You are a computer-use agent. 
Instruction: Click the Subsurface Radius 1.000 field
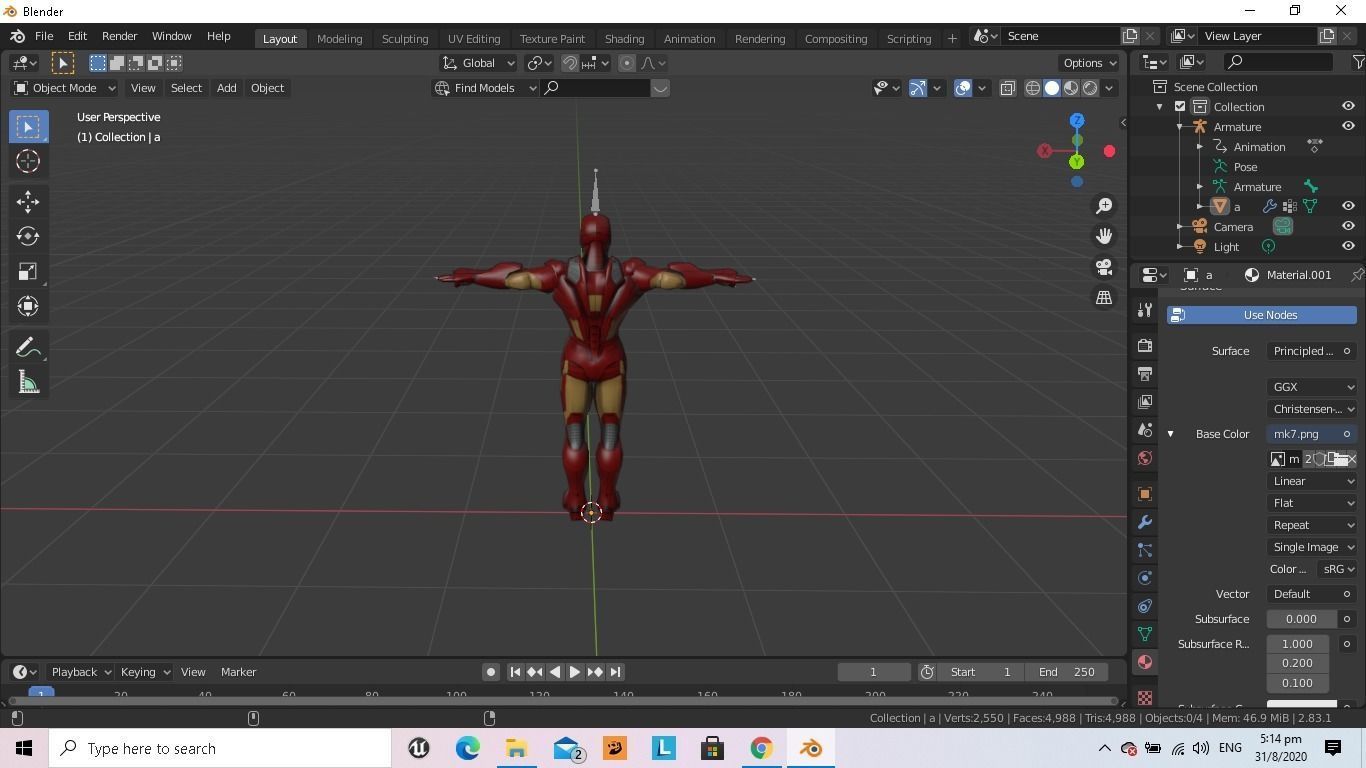1297,644
